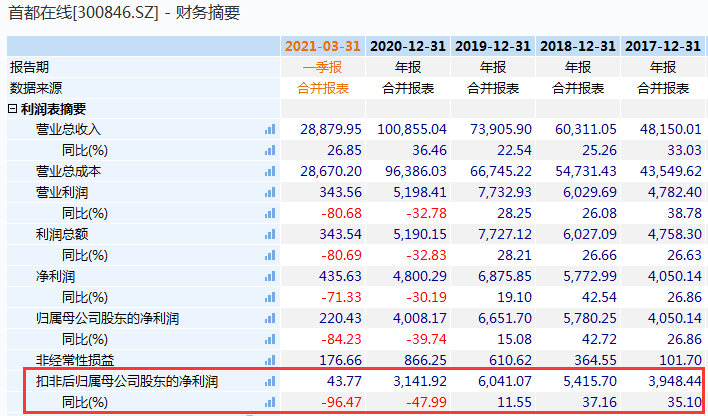Open chart icon for 利润总额 row
Screen dimensions: 708x416
point(270,234)
